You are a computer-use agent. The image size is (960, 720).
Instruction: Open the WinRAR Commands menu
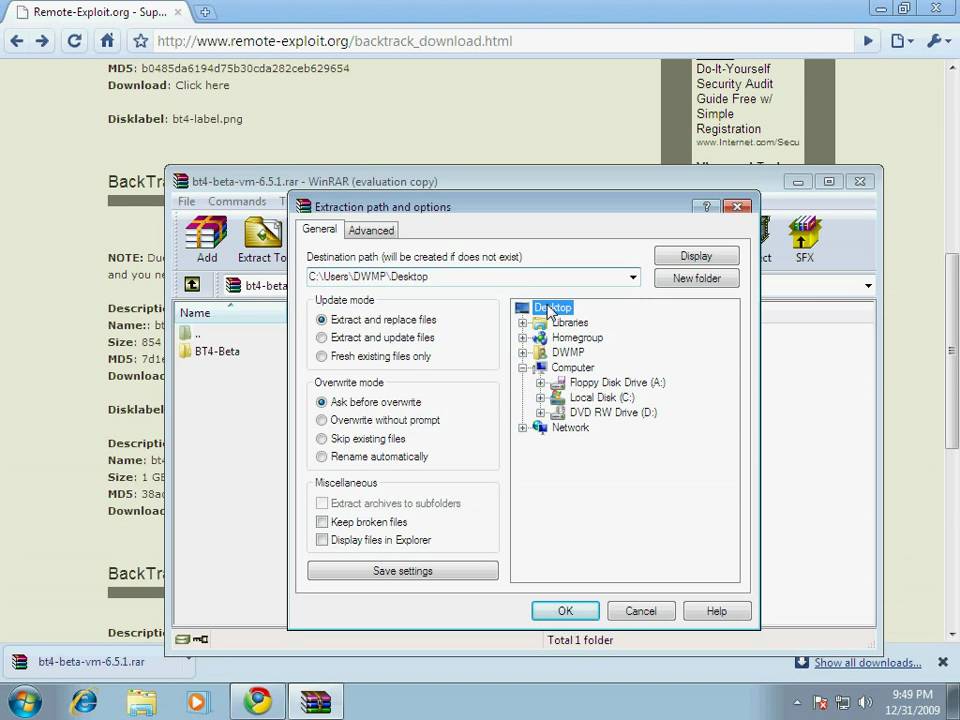coord(237,201)
